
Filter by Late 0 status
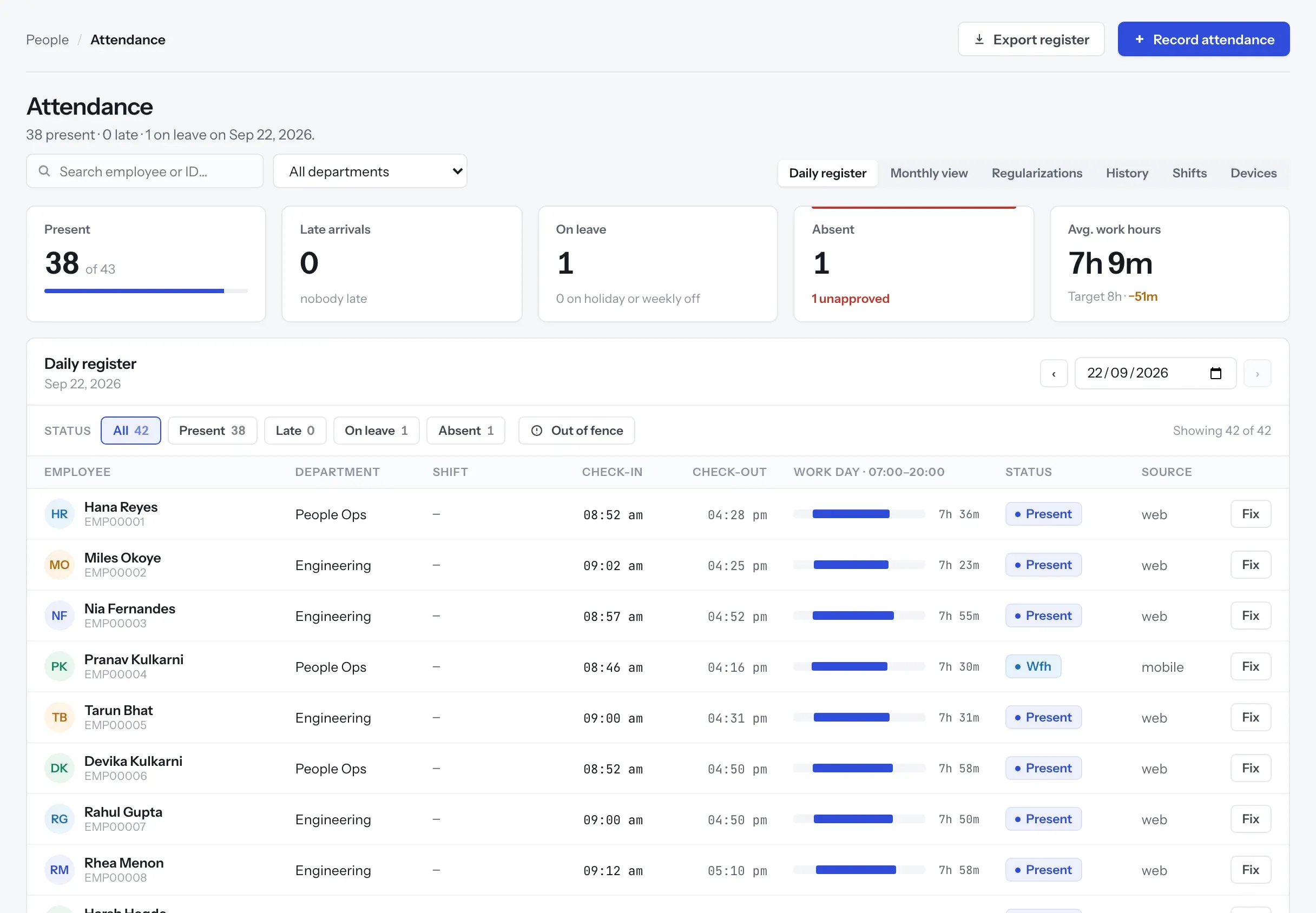click(x=295, y=431)
